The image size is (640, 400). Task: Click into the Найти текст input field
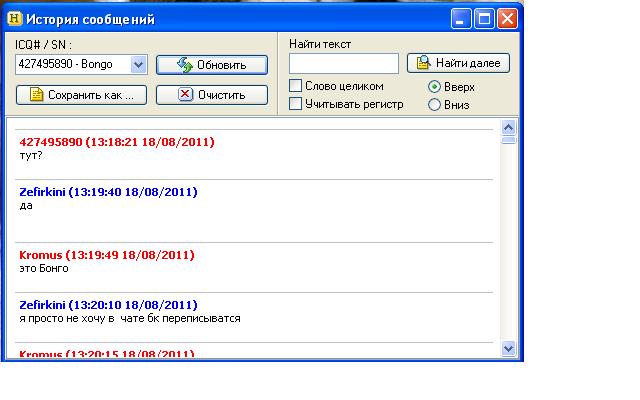tap(344, 63)
